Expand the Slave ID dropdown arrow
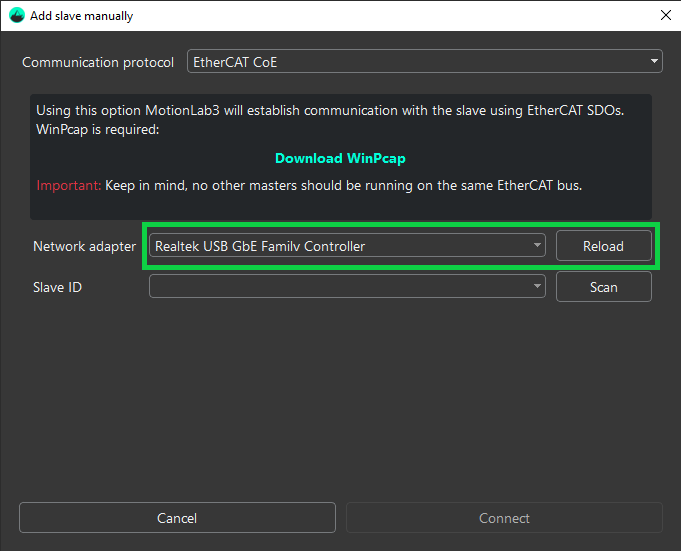This screenshot has width=681, height=551. pos(538,286)
